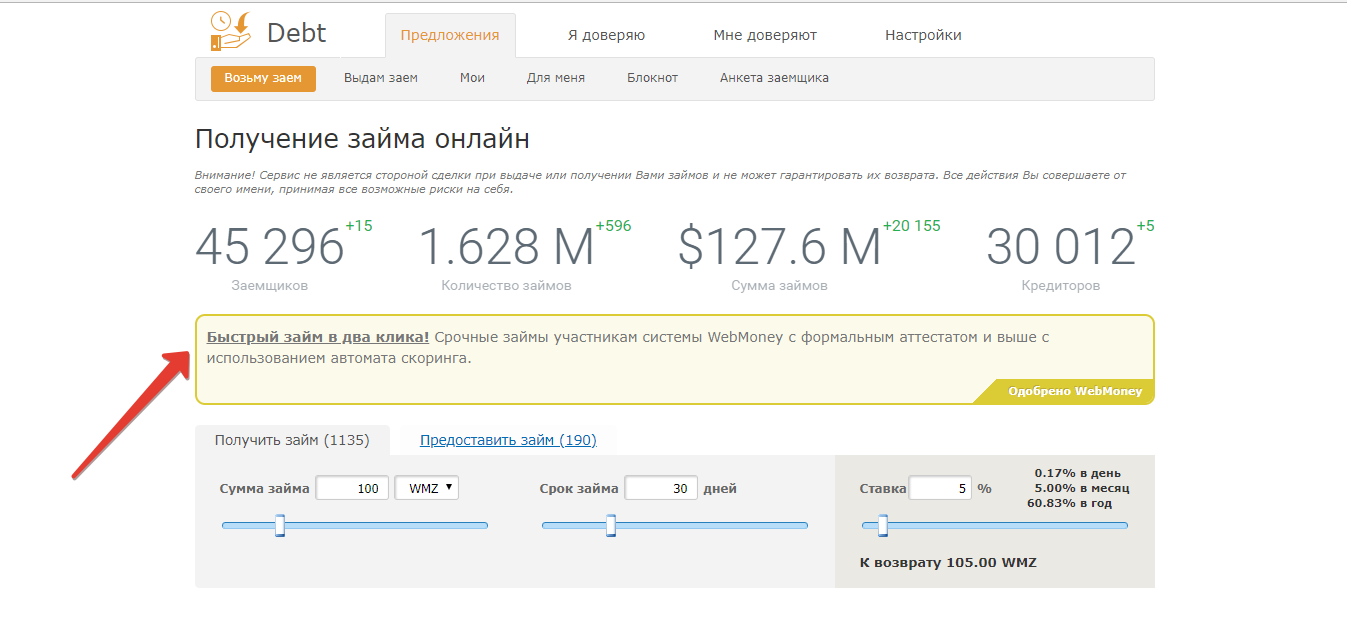Image resolution: width=1347 pixels, height=619 pixels.
Task: Open the Для меня section
Action: (556, 78)
